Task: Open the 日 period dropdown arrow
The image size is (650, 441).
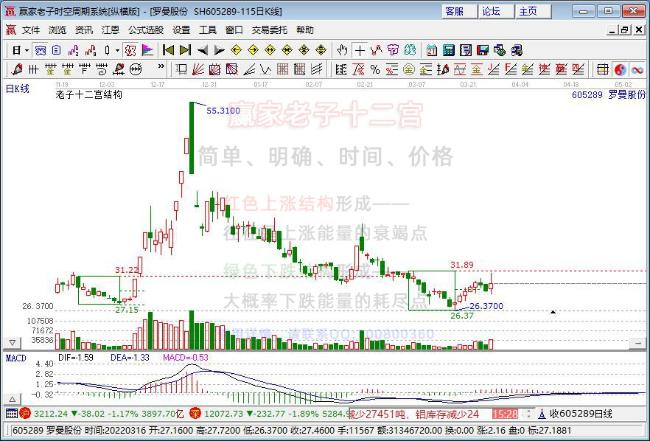Action: pos(27,50)
